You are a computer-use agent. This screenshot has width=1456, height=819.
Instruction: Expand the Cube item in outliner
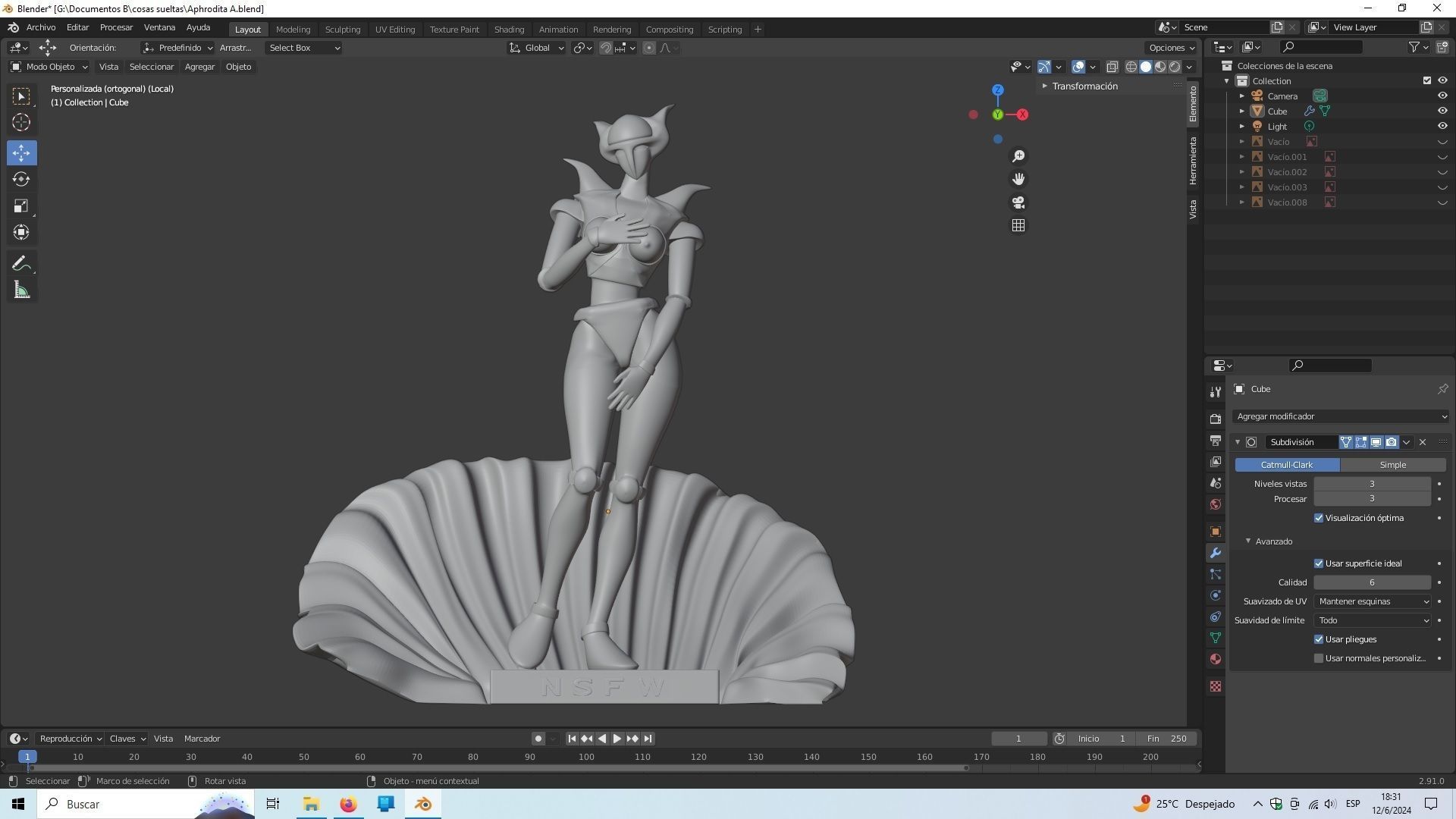pyautogui.click(x=1242, y=111)
